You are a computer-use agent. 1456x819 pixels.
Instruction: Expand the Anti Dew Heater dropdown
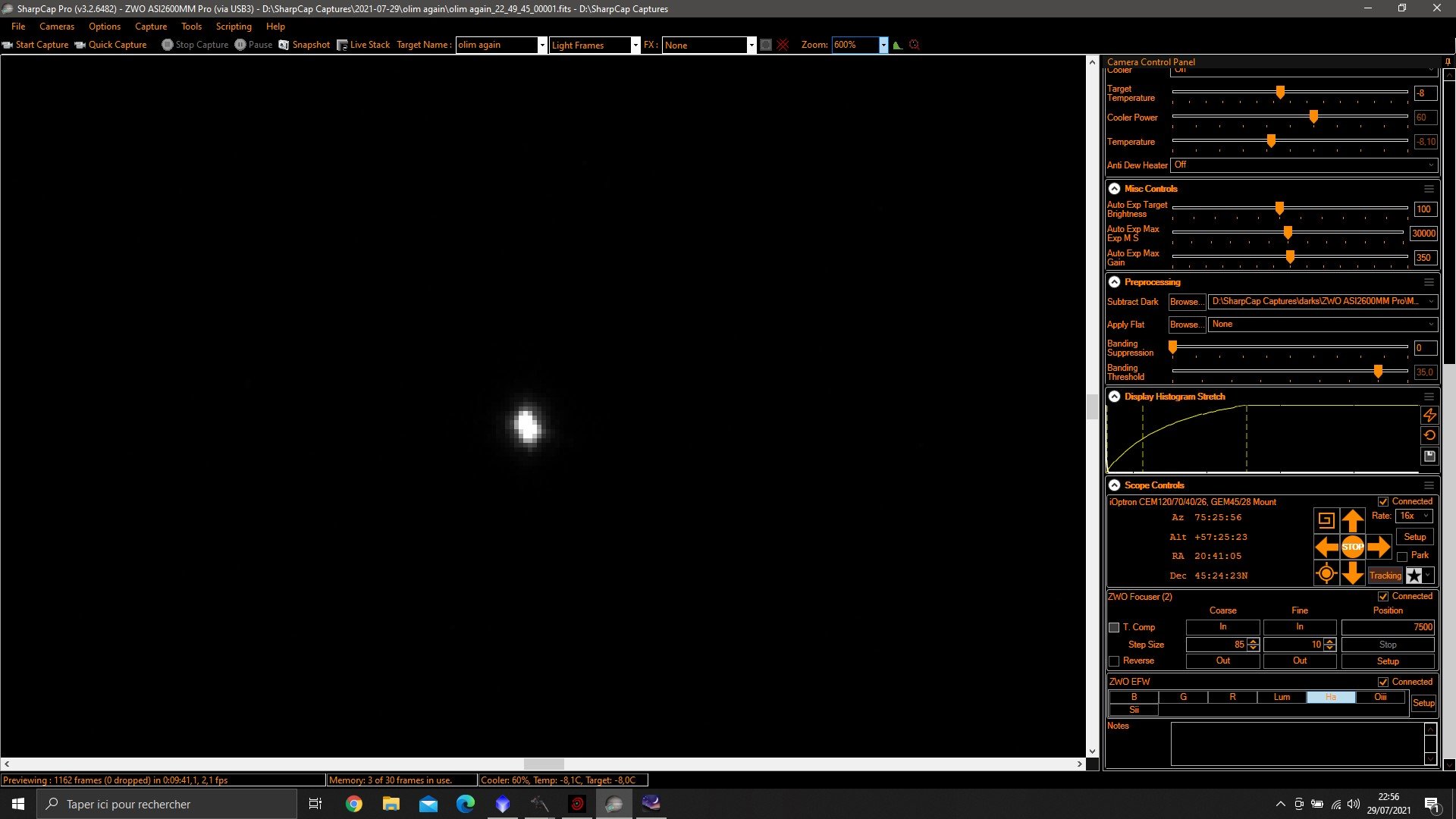(x=1304, y=165)
